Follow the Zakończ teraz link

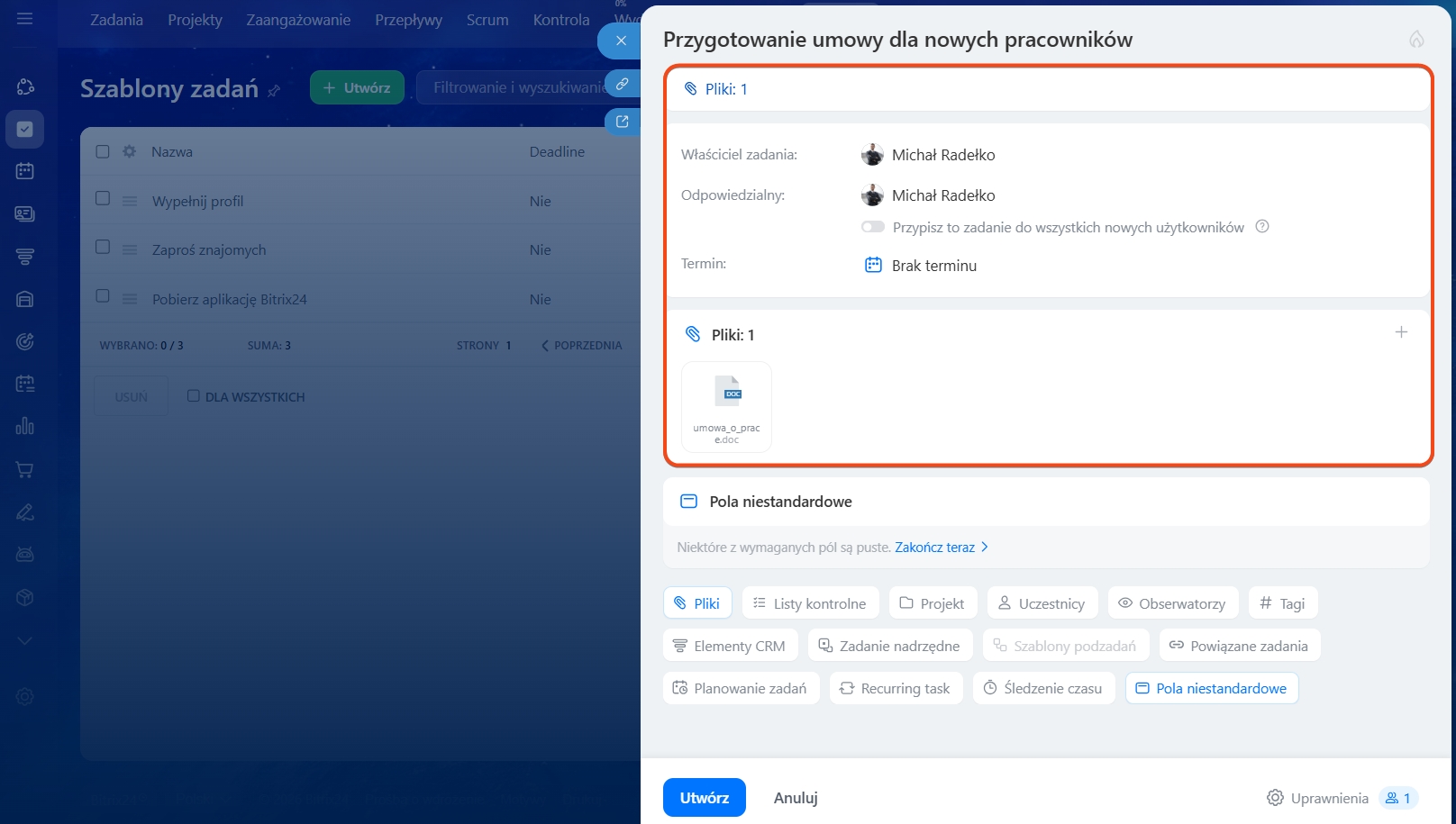click(934, 547)
